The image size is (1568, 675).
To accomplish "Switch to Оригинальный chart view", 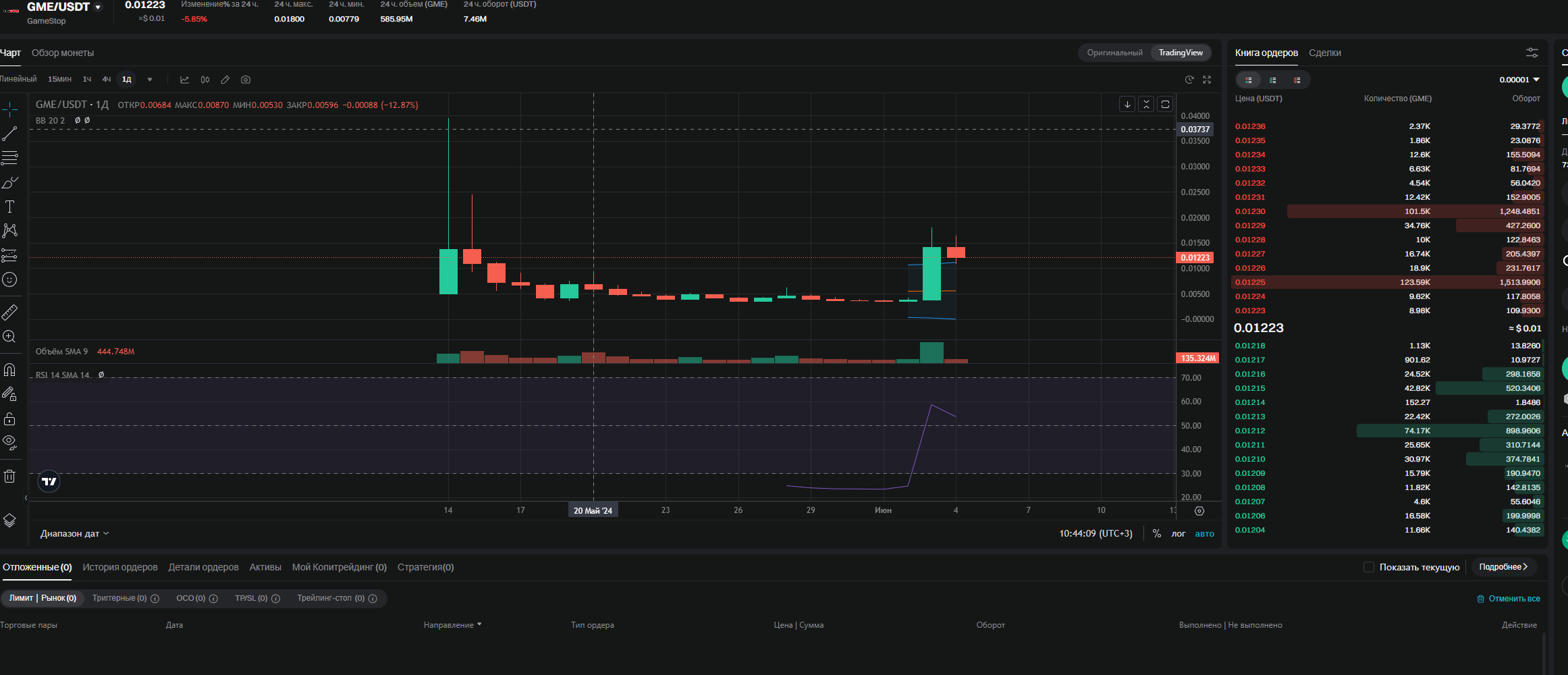I will [x=1114, y=53].
